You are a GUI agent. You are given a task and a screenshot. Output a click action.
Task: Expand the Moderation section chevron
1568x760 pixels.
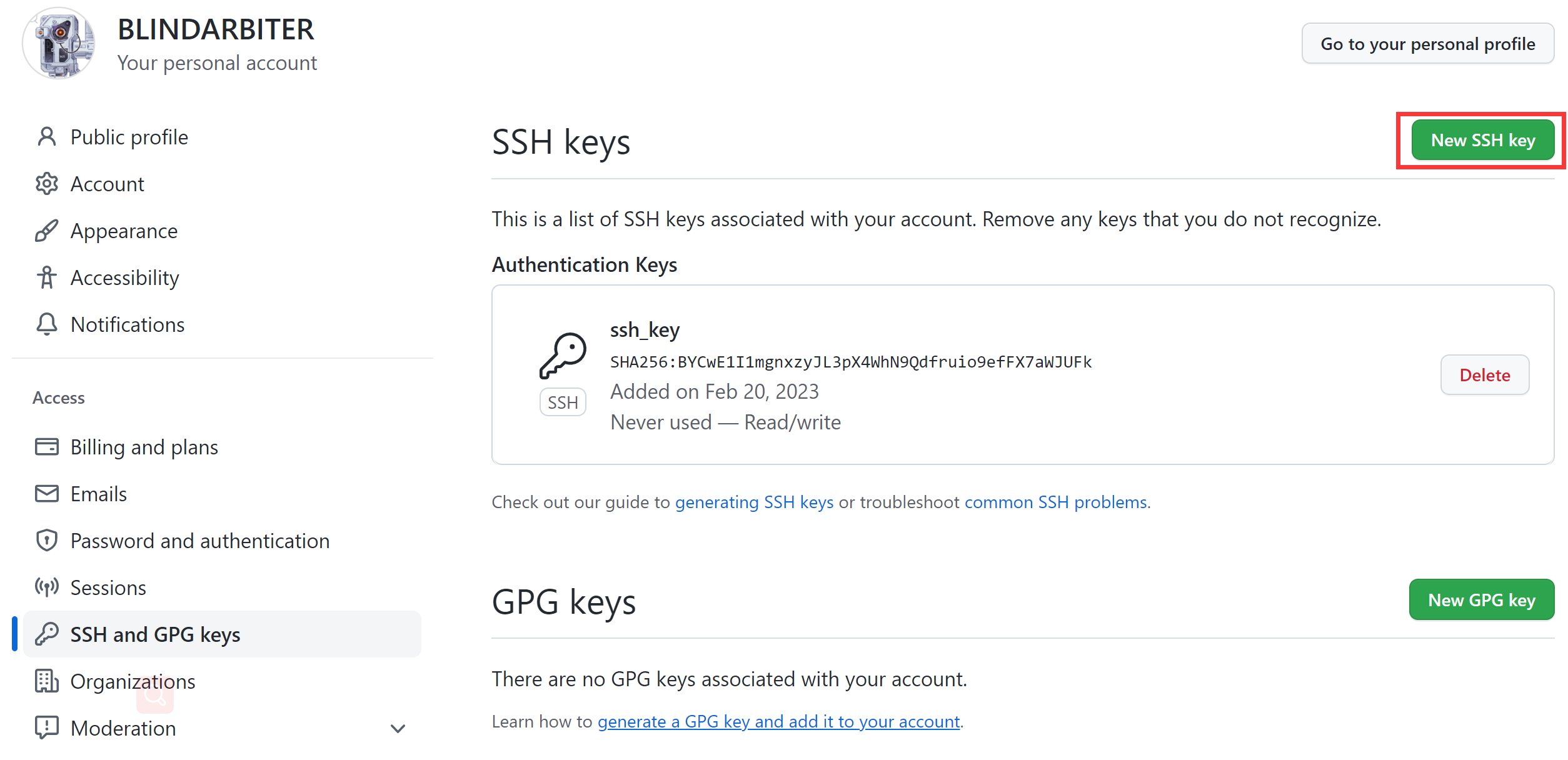click(x=398, y=729)
